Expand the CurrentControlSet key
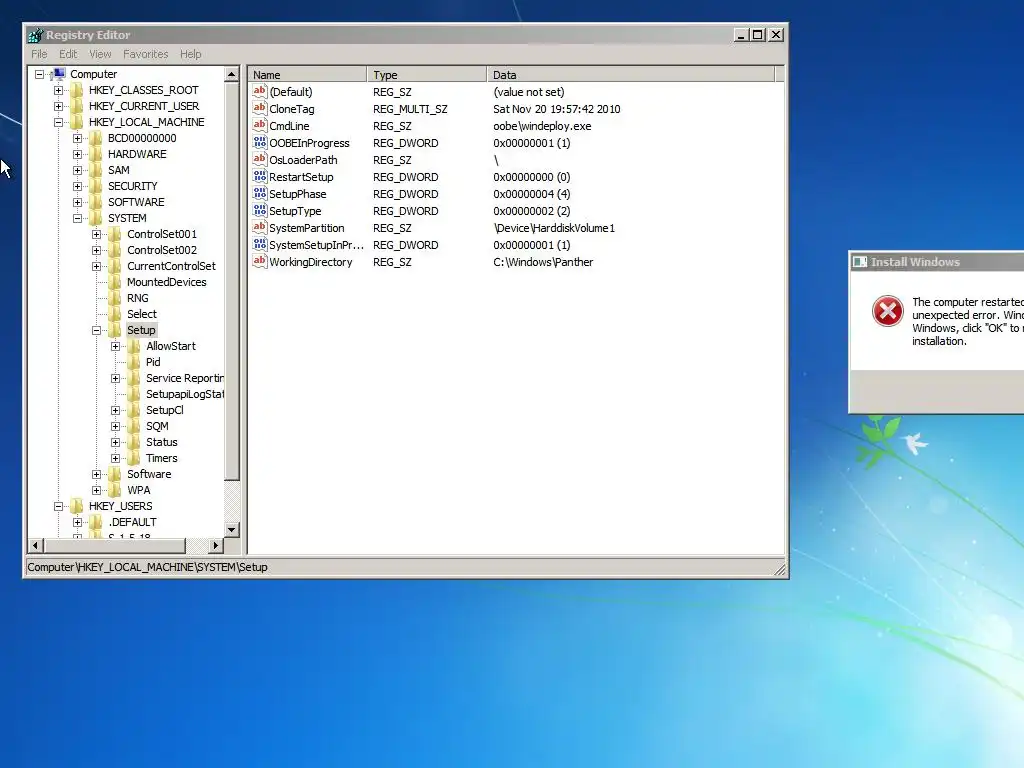 click(96, 266)
